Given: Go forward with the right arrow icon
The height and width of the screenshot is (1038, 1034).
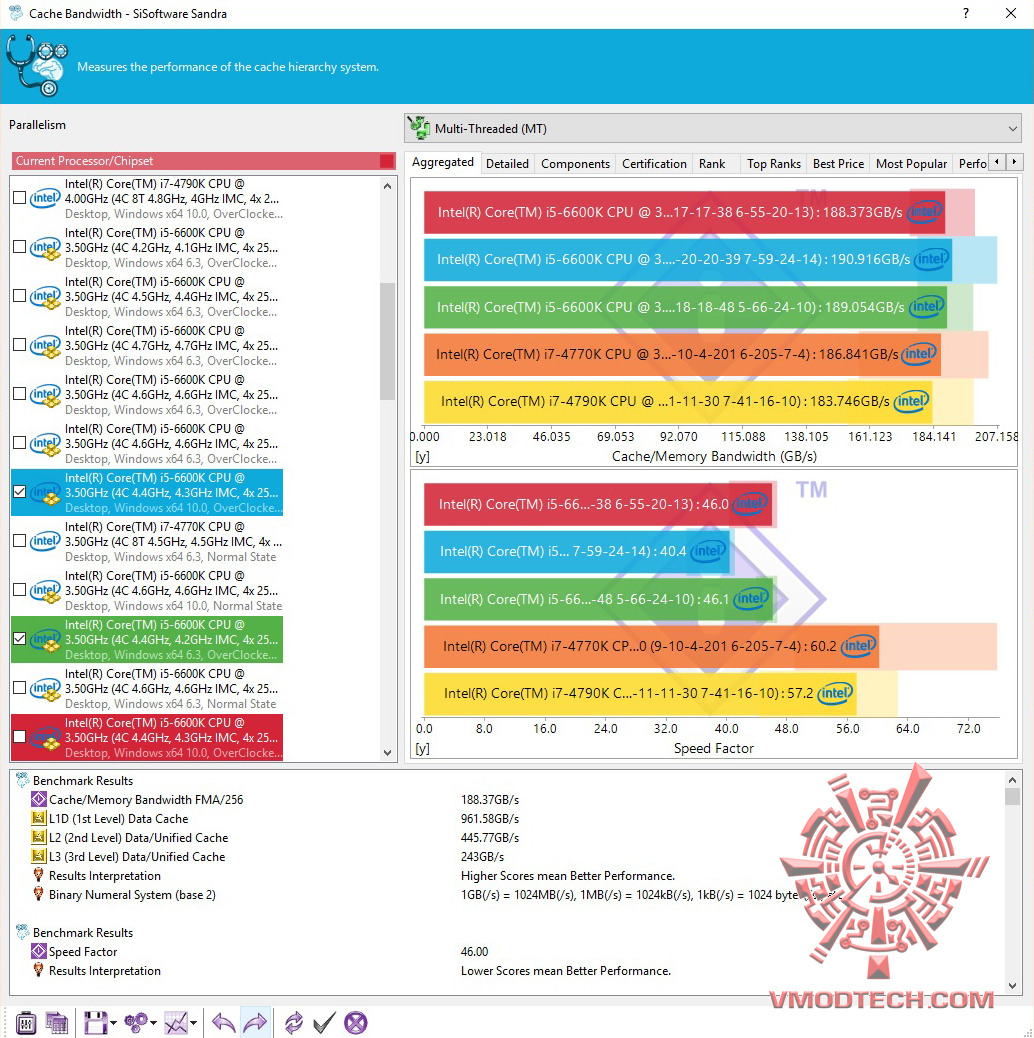Looking at the screenshot, I should coord(255,1023).
